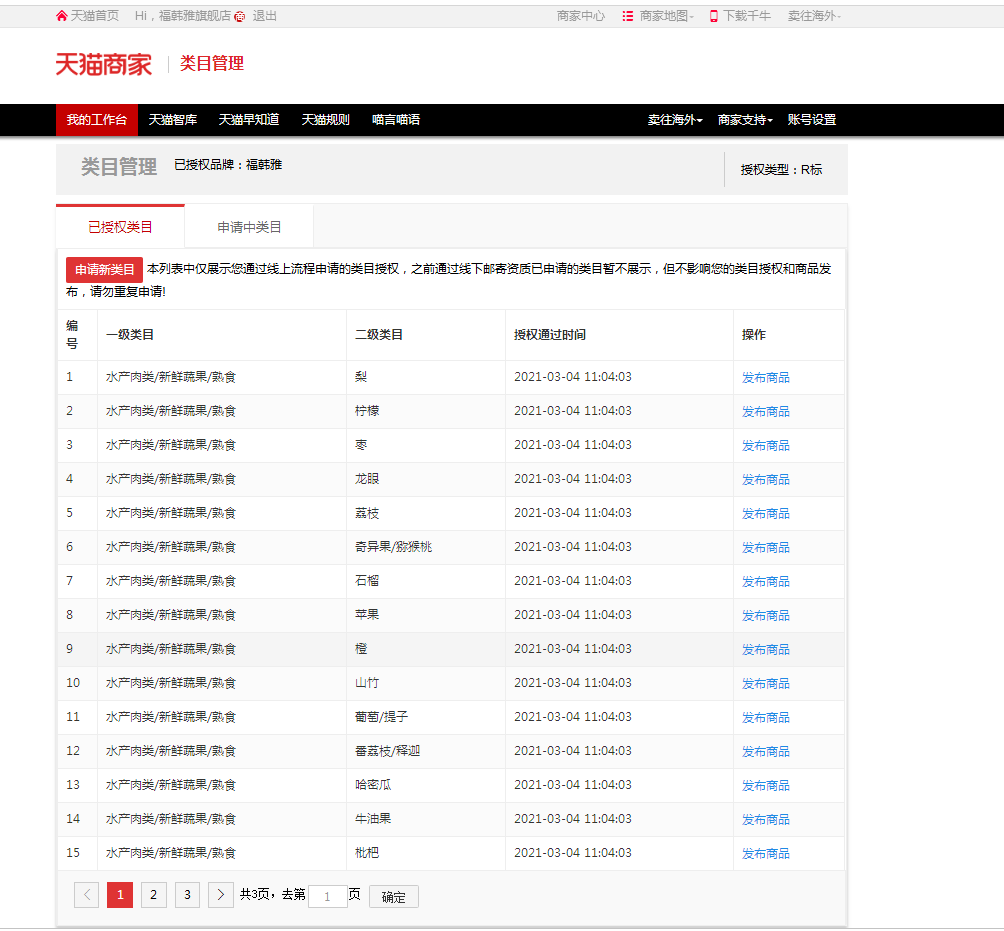Expand the 商家地图 dropdown in top bar
This screenshot has height=931, width=1004.
pyautogui.click(x=667, y=16)
